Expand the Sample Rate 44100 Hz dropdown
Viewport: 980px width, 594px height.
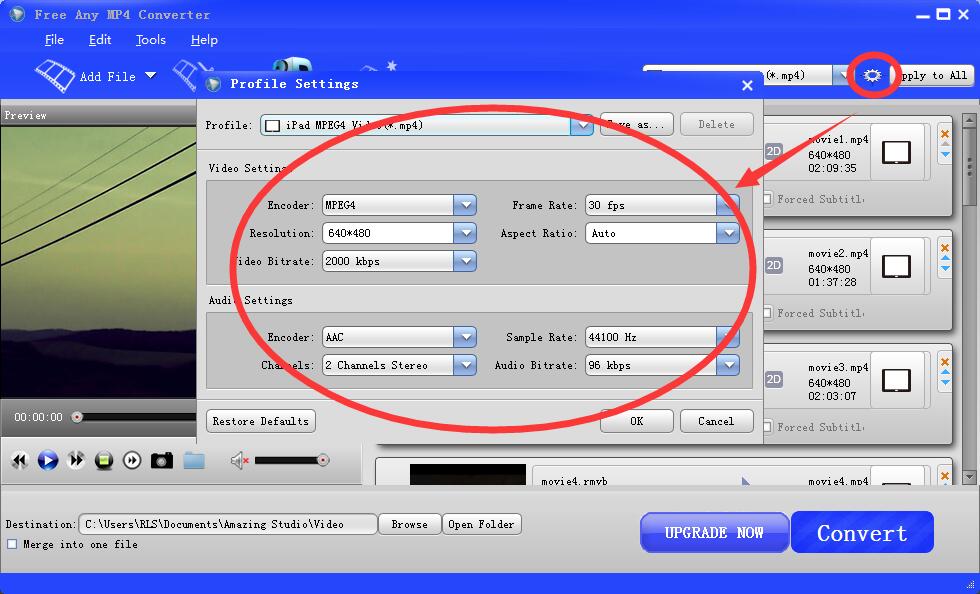728,337
